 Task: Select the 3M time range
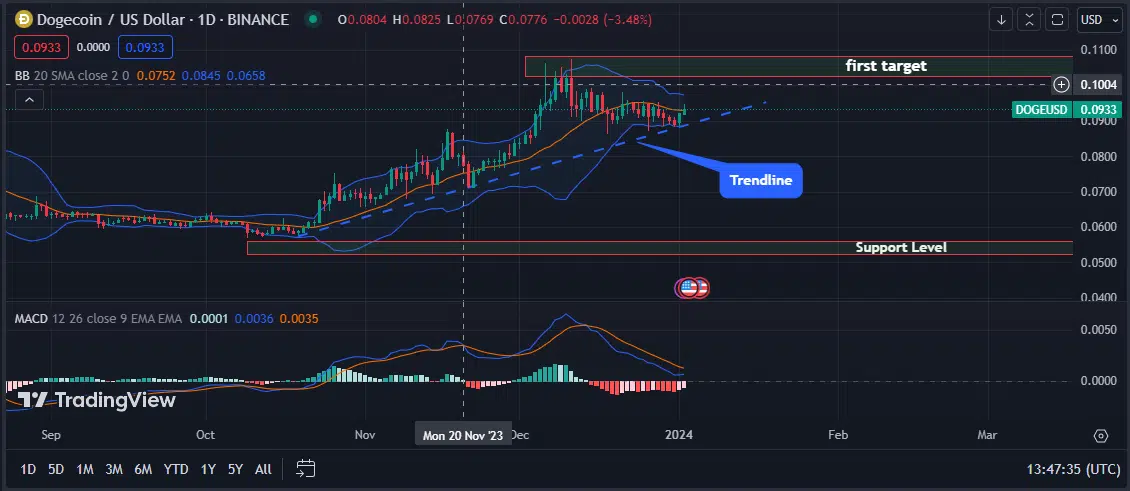click(x=114, y=469)
